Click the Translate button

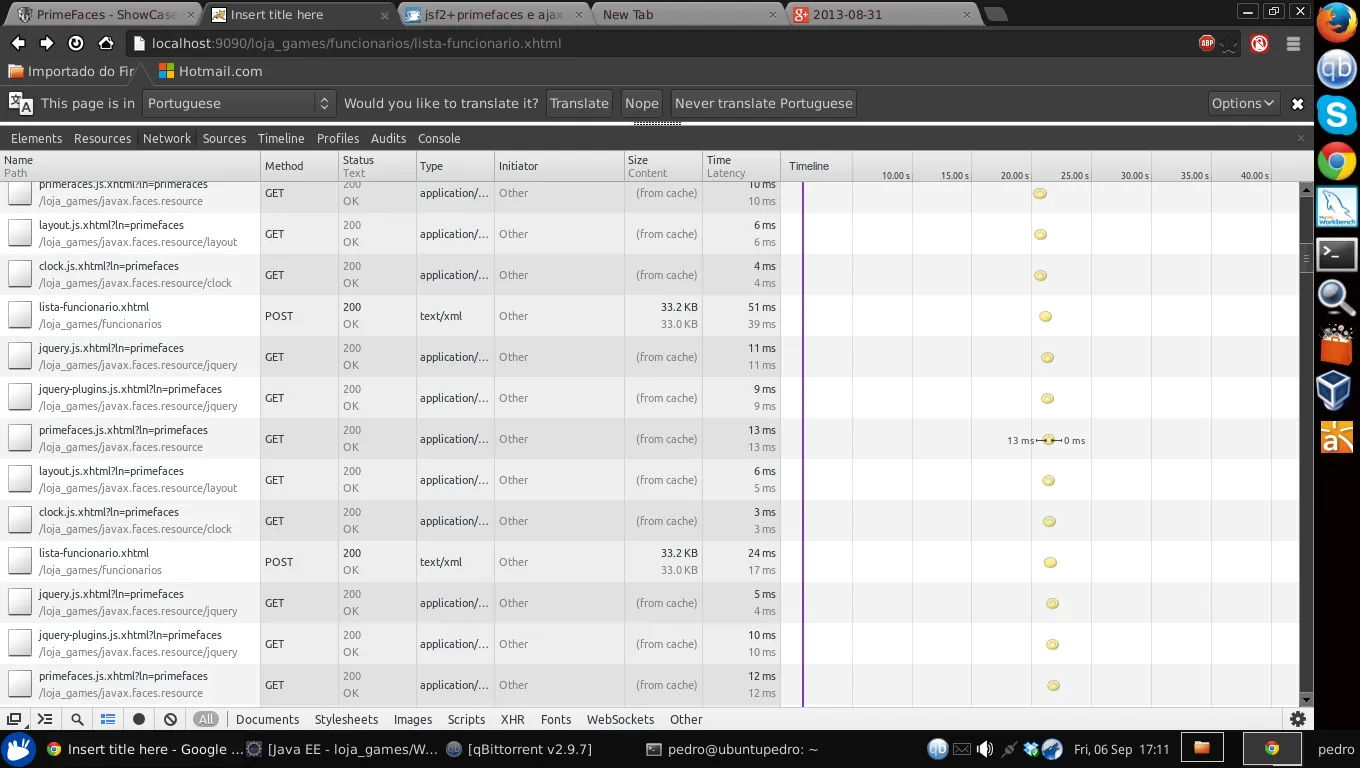[x=579, y=103]
